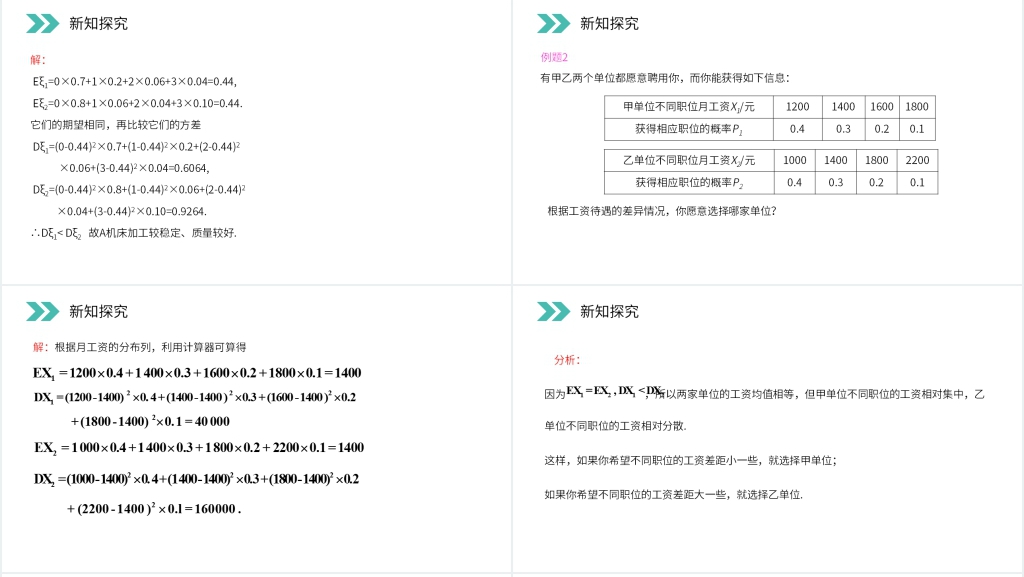The width and height of the screenshot is (1024, 577).
Task: Click the 1200 cell in the 甲 salary table
Action: click(797, 107)
